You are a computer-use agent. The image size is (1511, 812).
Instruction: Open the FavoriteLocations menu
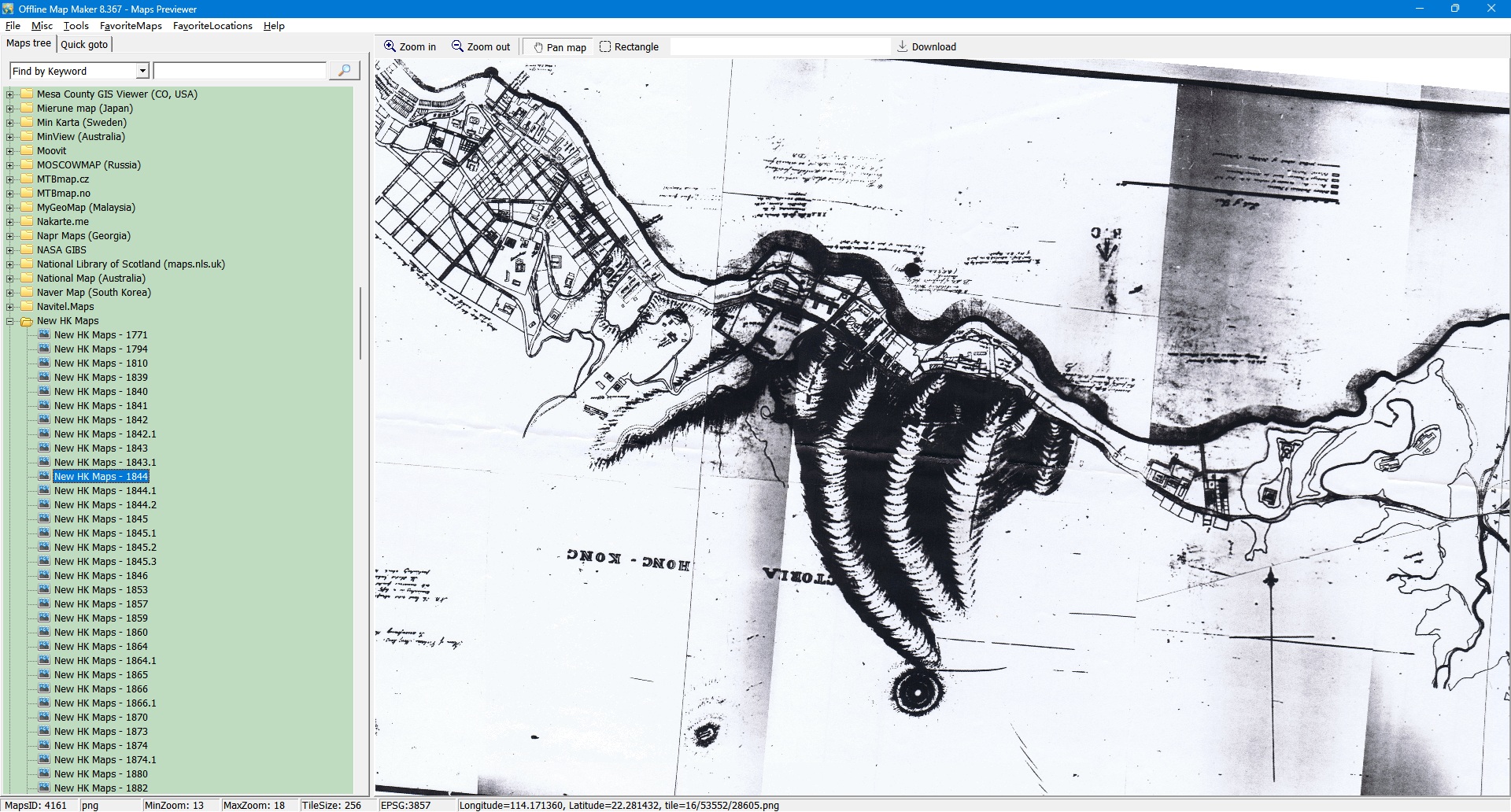click(x=212, y=26)
